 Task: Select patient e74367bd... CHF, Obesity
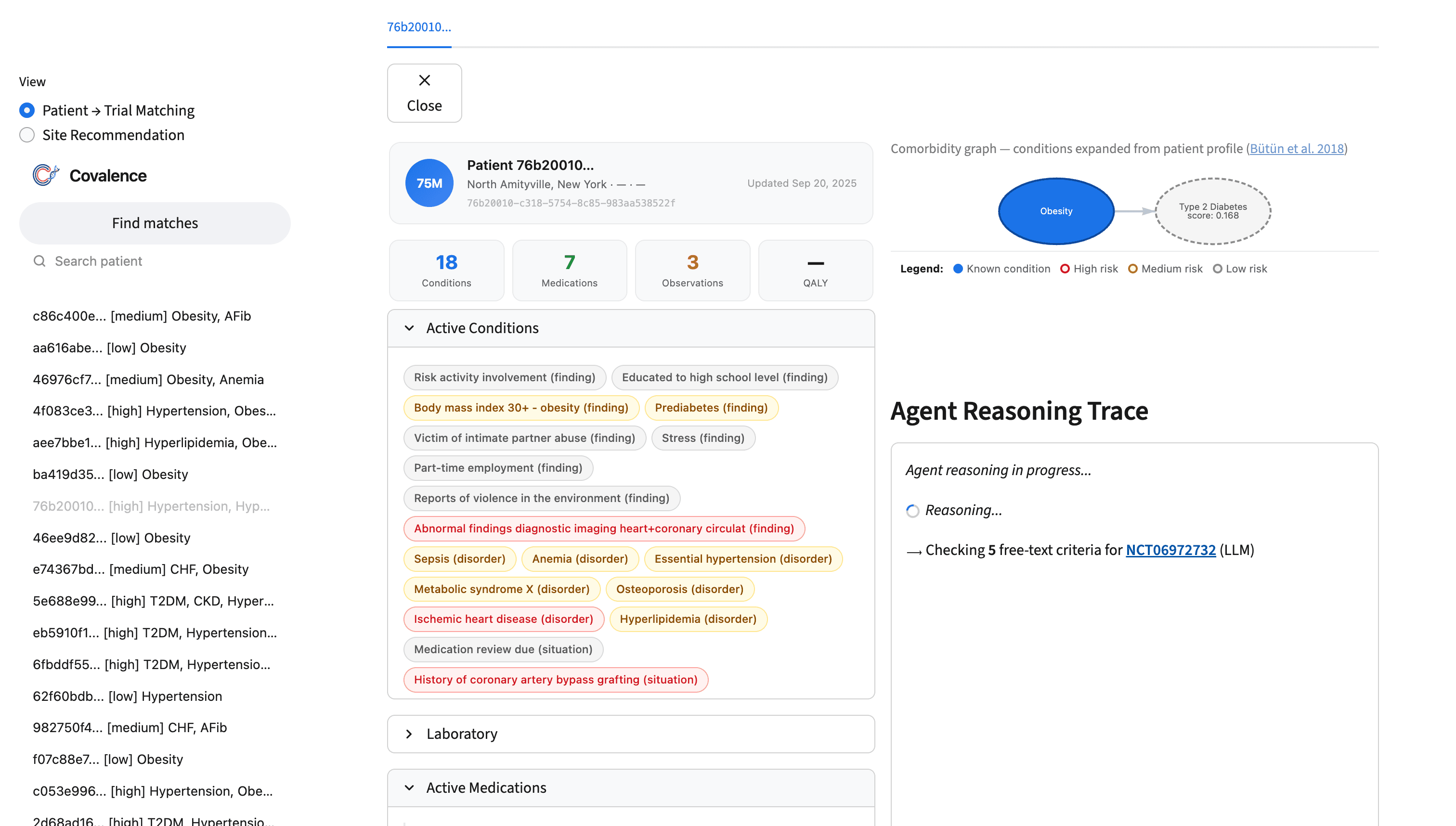click(141, 569)
